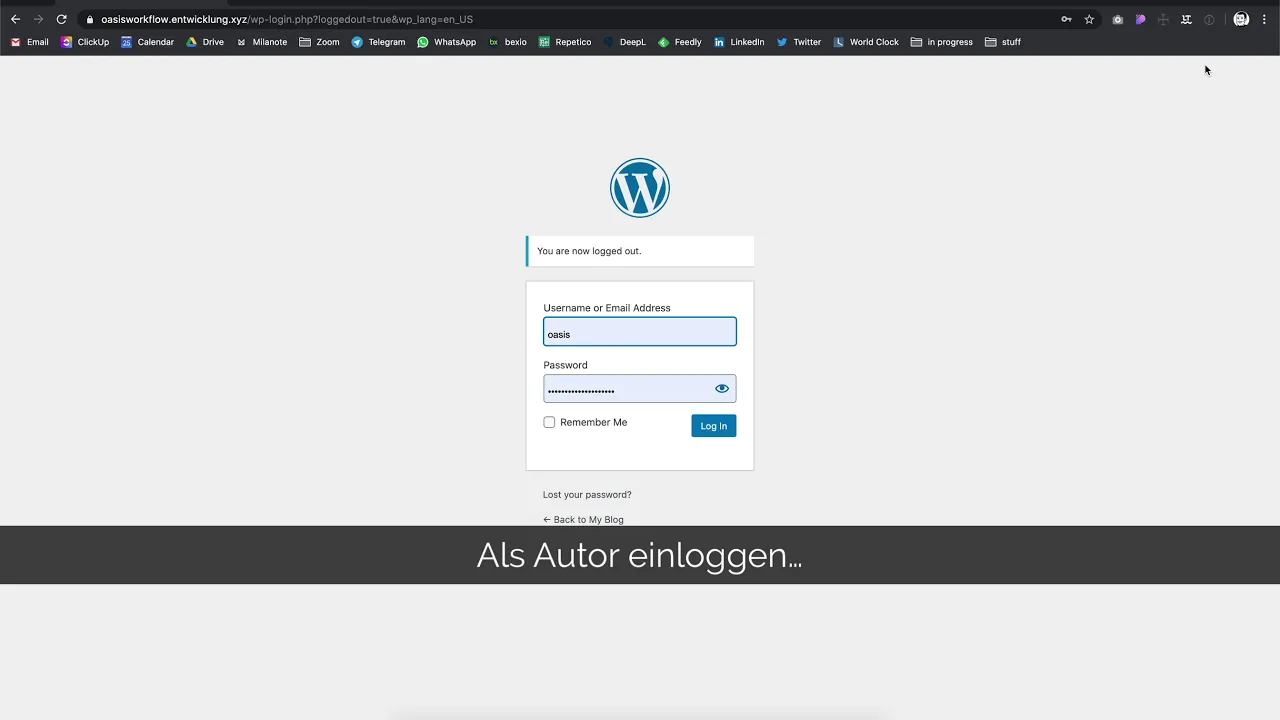This screenshot has height=720, width=1280.
Task: Click the lock icon in address bar
Action: (90, 19)
